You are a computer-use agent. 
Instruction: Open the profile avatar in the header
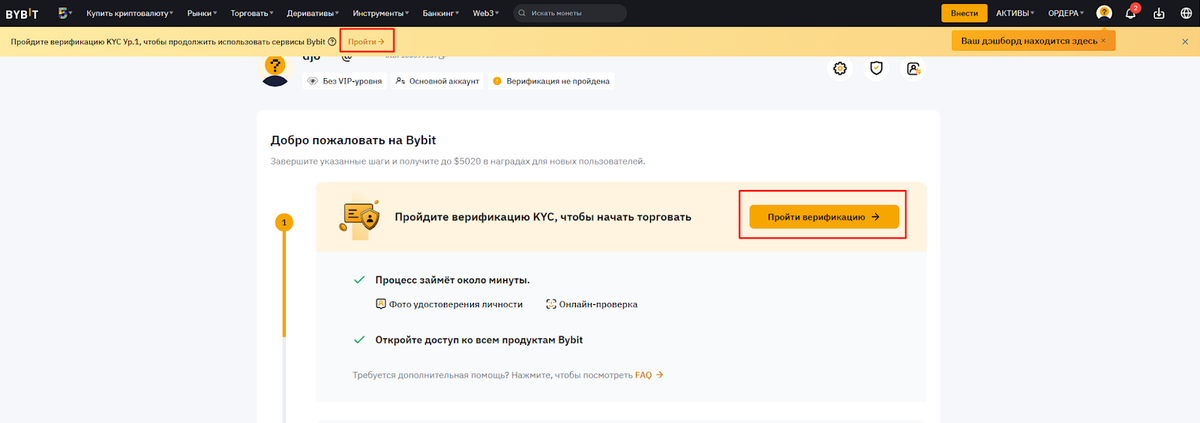(1104, 13)
